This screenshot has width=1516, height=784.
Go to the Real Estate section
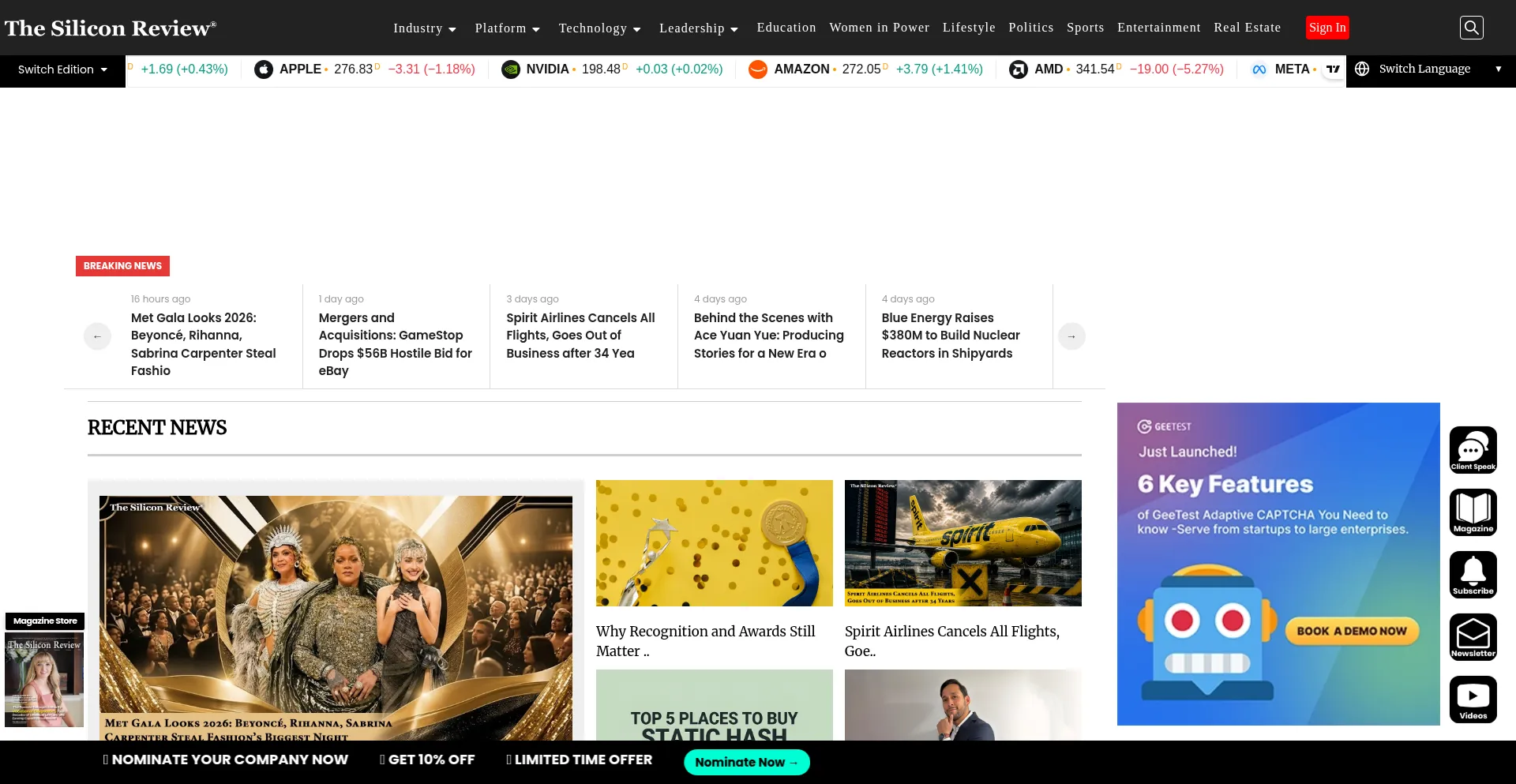(1248, 28)
